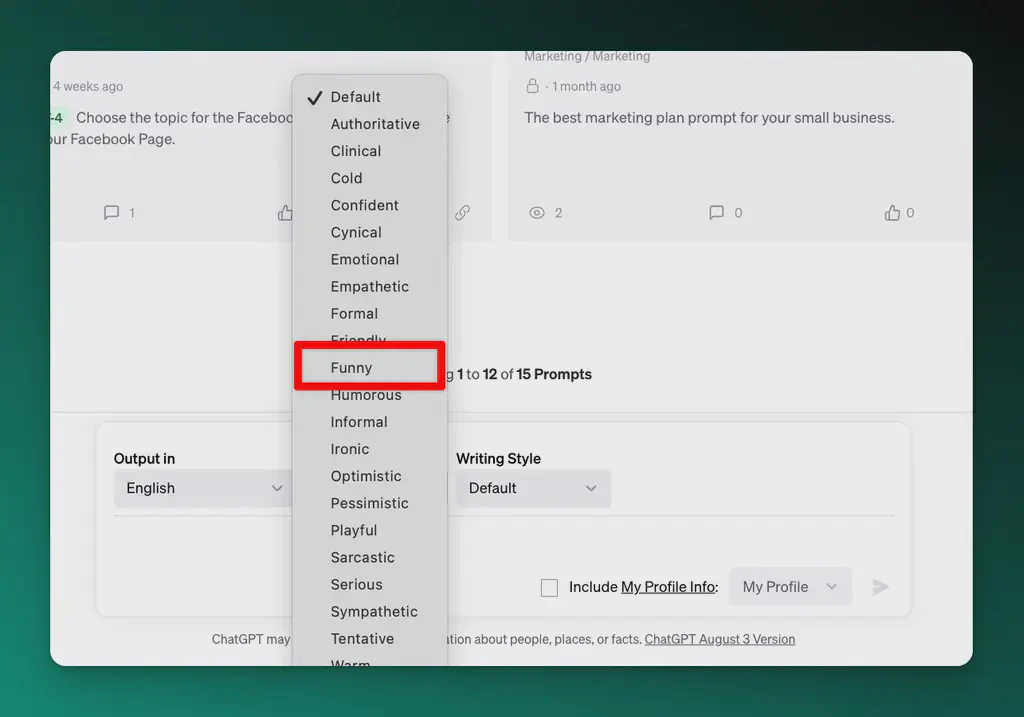Open the ChatGPT August 3 Version link
The height and width of the screenshot is (717, 1024).
click(720, 639)
